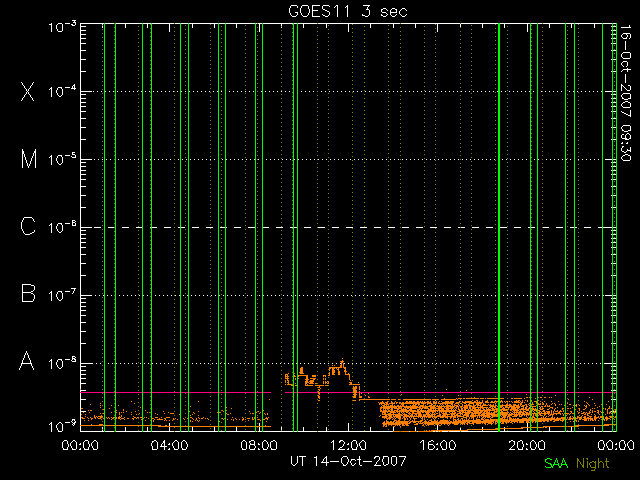Click the 20:00 time axis label
640x480 pixels.
527,444
